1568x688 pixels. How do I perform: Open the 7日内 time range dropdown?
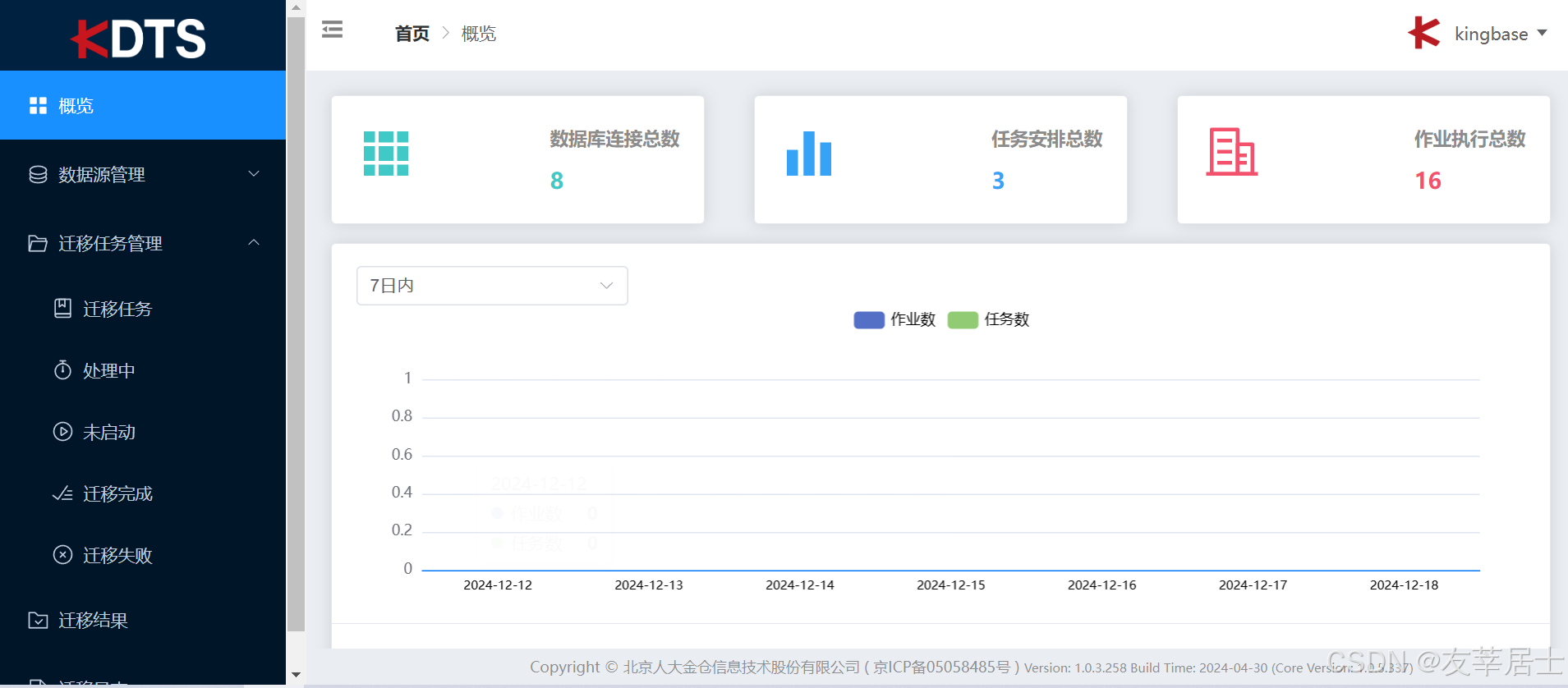(492, 286)
